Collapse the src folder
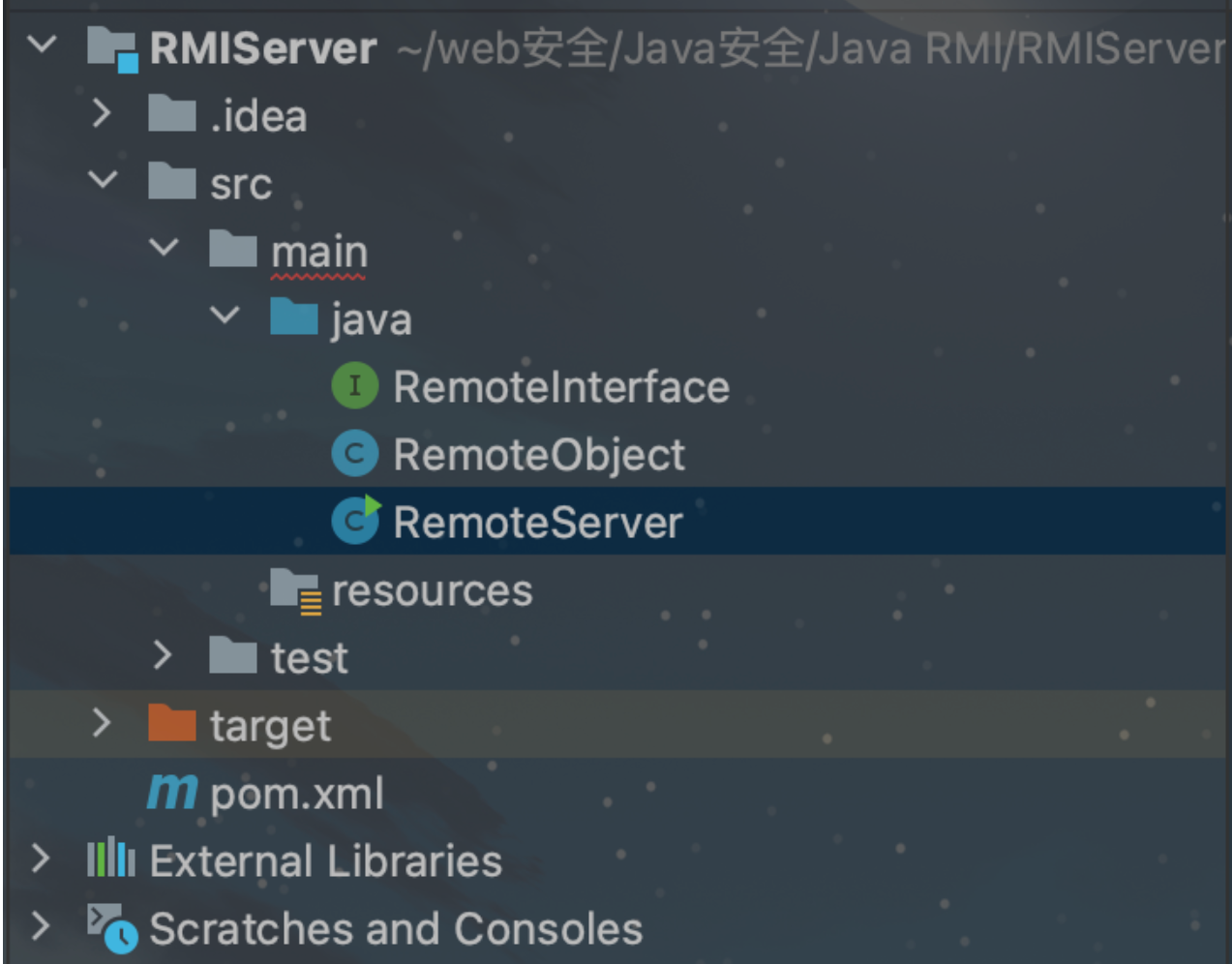The height and width of the screenshot is (964, 1232). coord(101,182)
